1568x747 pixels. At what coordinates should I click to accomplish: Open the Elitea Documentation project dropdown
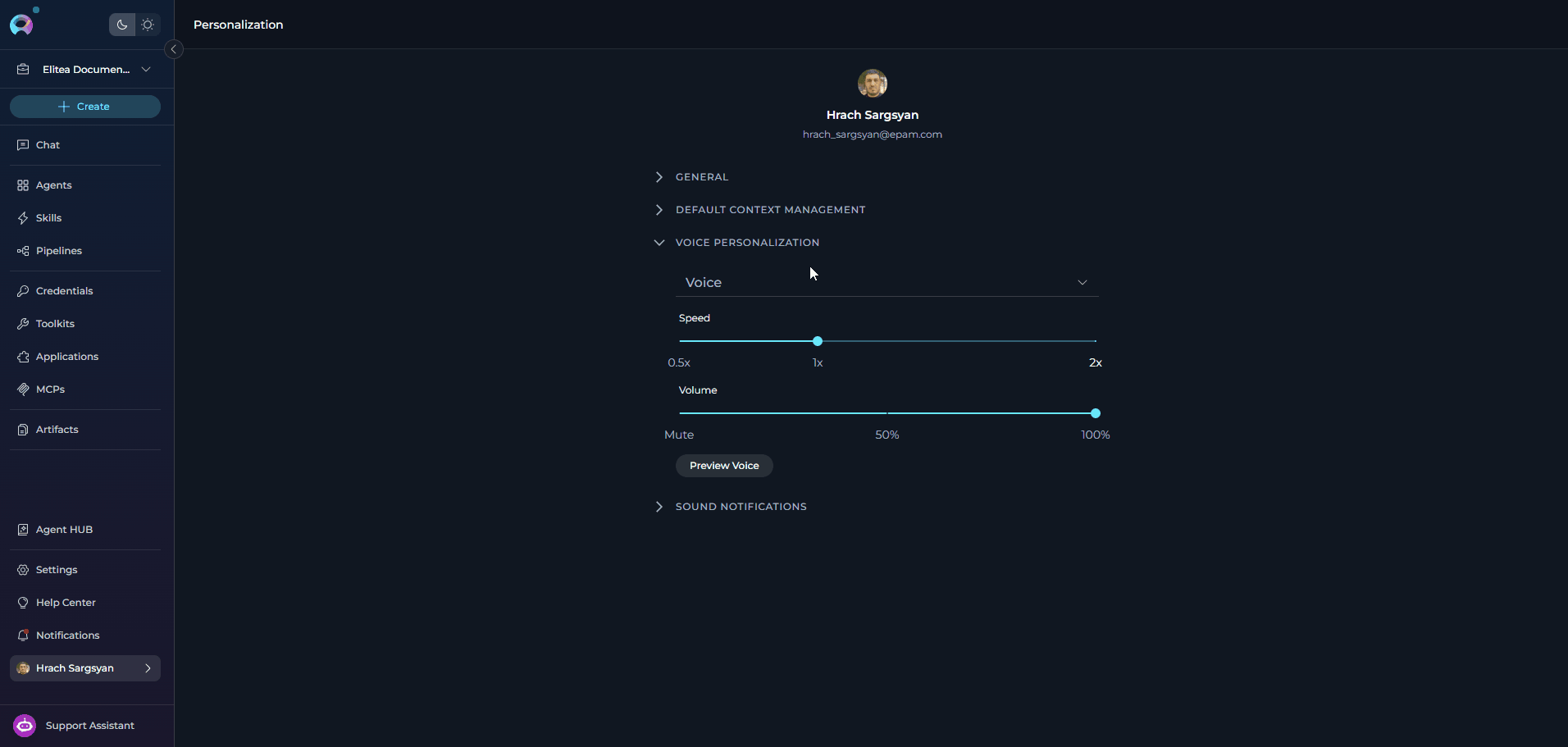point(85,70)
